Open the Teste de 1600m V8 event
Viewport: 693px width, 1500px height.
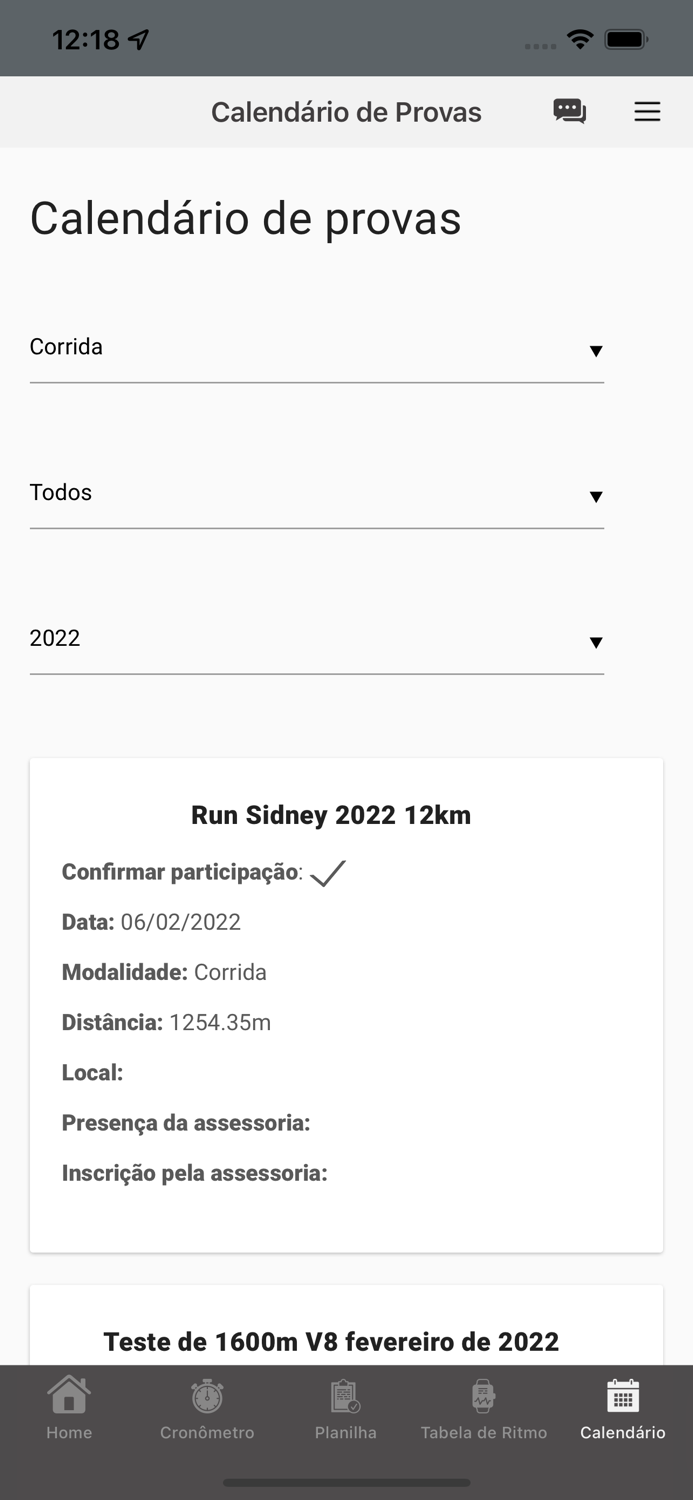(x=330, y=1341)
